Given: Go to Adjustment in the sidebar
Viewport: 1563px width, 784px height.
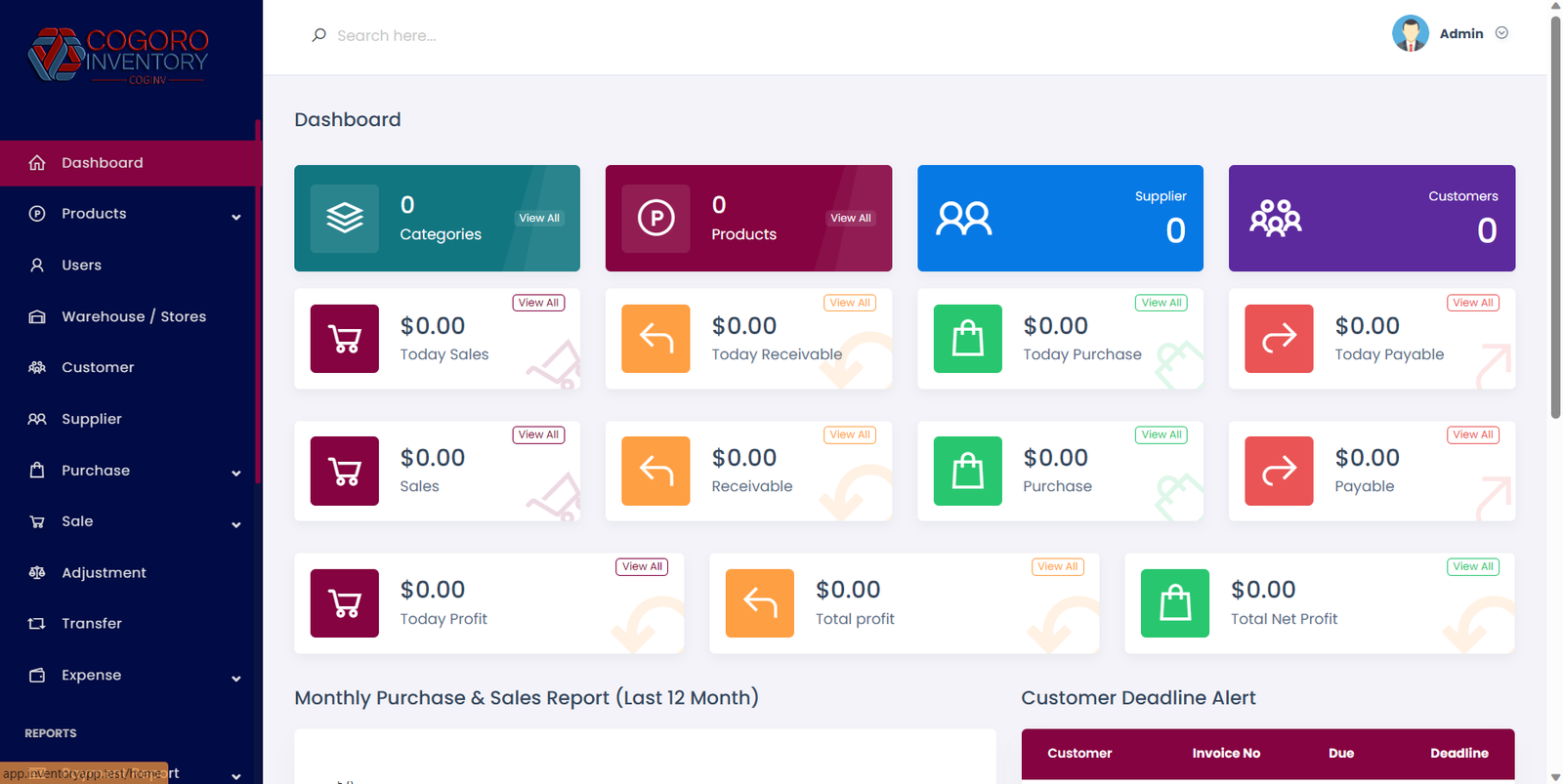Looking at the screenshot, I should (104, 573).
